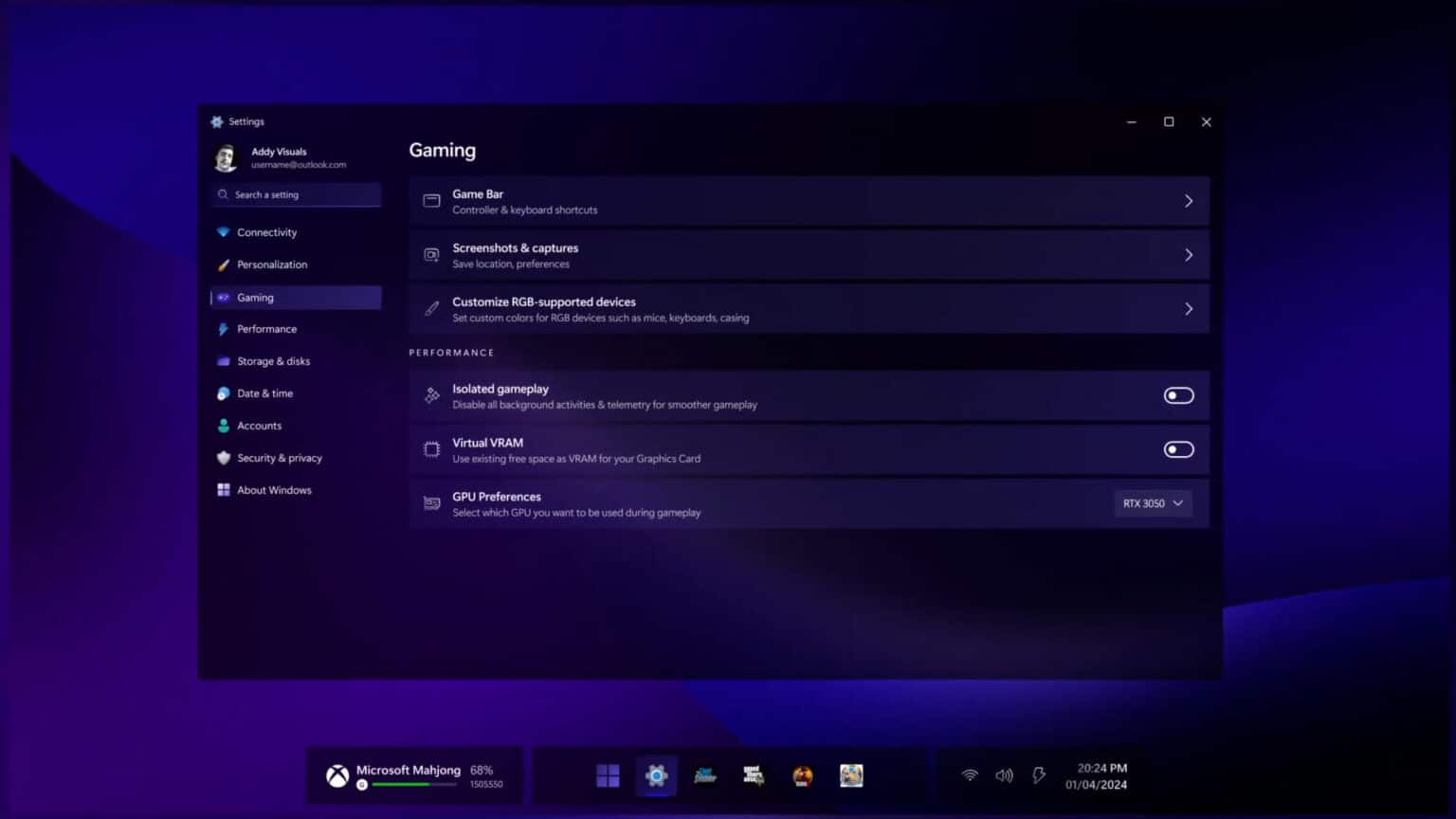
Task: Open Security & privacy settings
Action: coord(280,458)
